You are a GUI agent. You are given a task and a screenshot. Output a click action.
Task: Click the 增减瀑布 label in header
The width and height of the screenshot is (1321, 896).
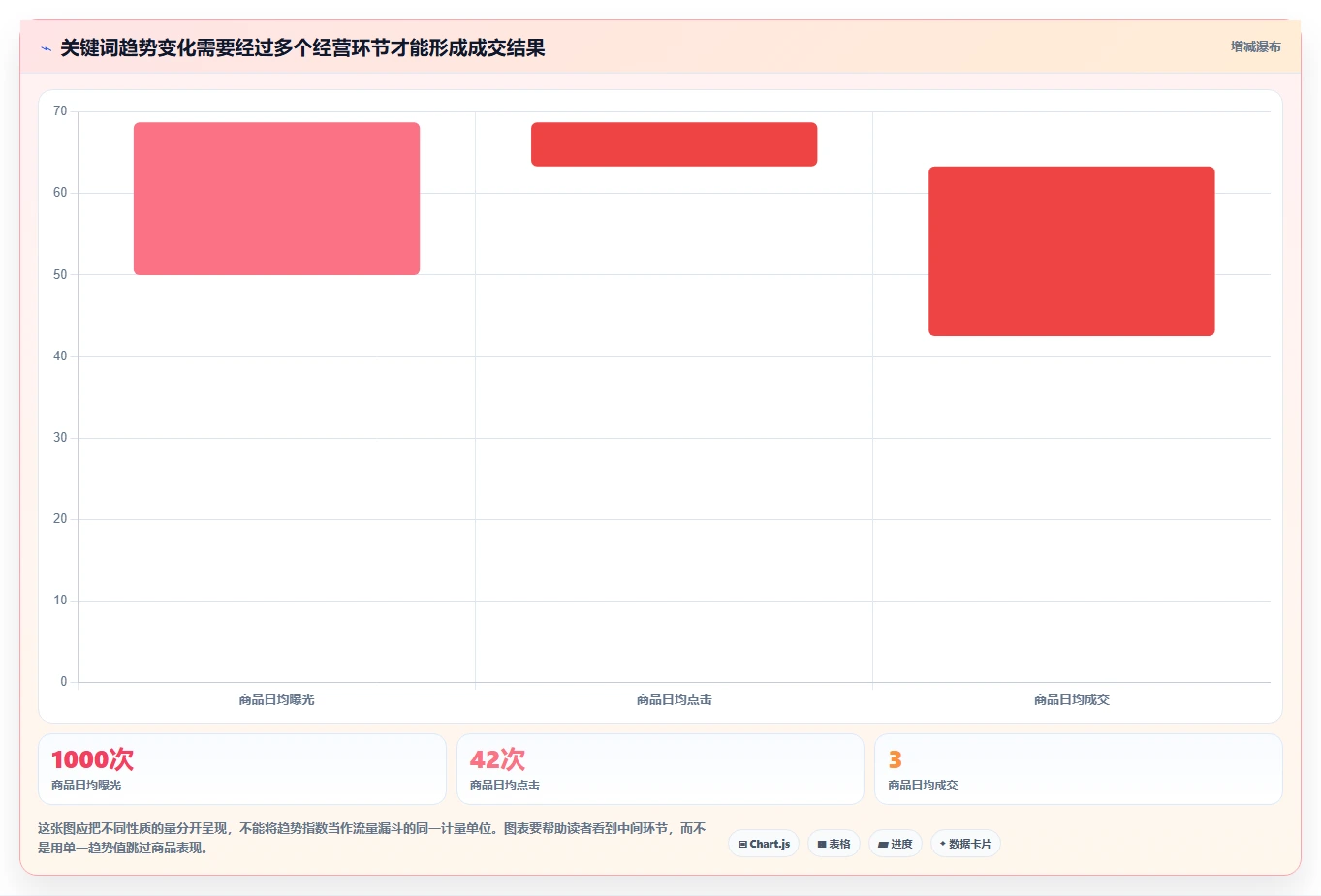[1255, 46]
